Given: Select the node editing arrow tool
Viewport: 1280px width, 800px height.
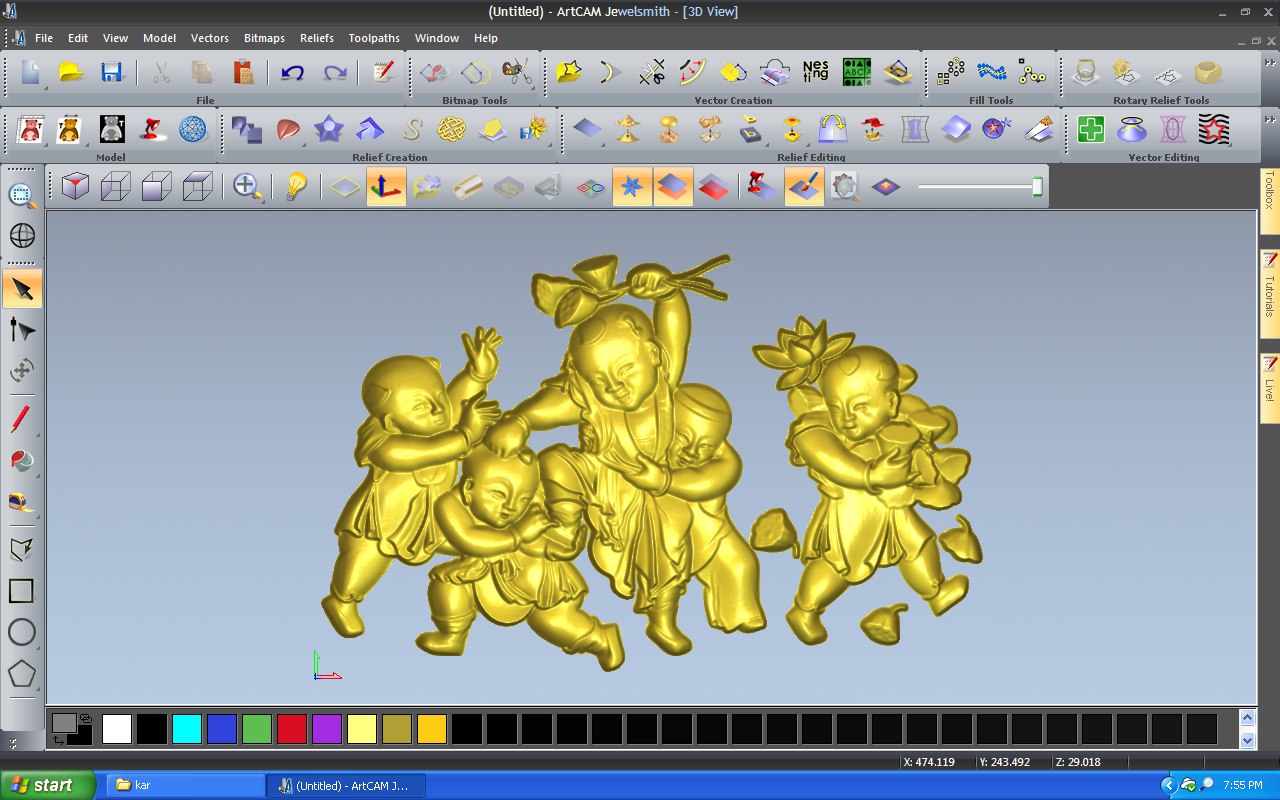Looking at the screenshot, I should click(x=22, y=330).
